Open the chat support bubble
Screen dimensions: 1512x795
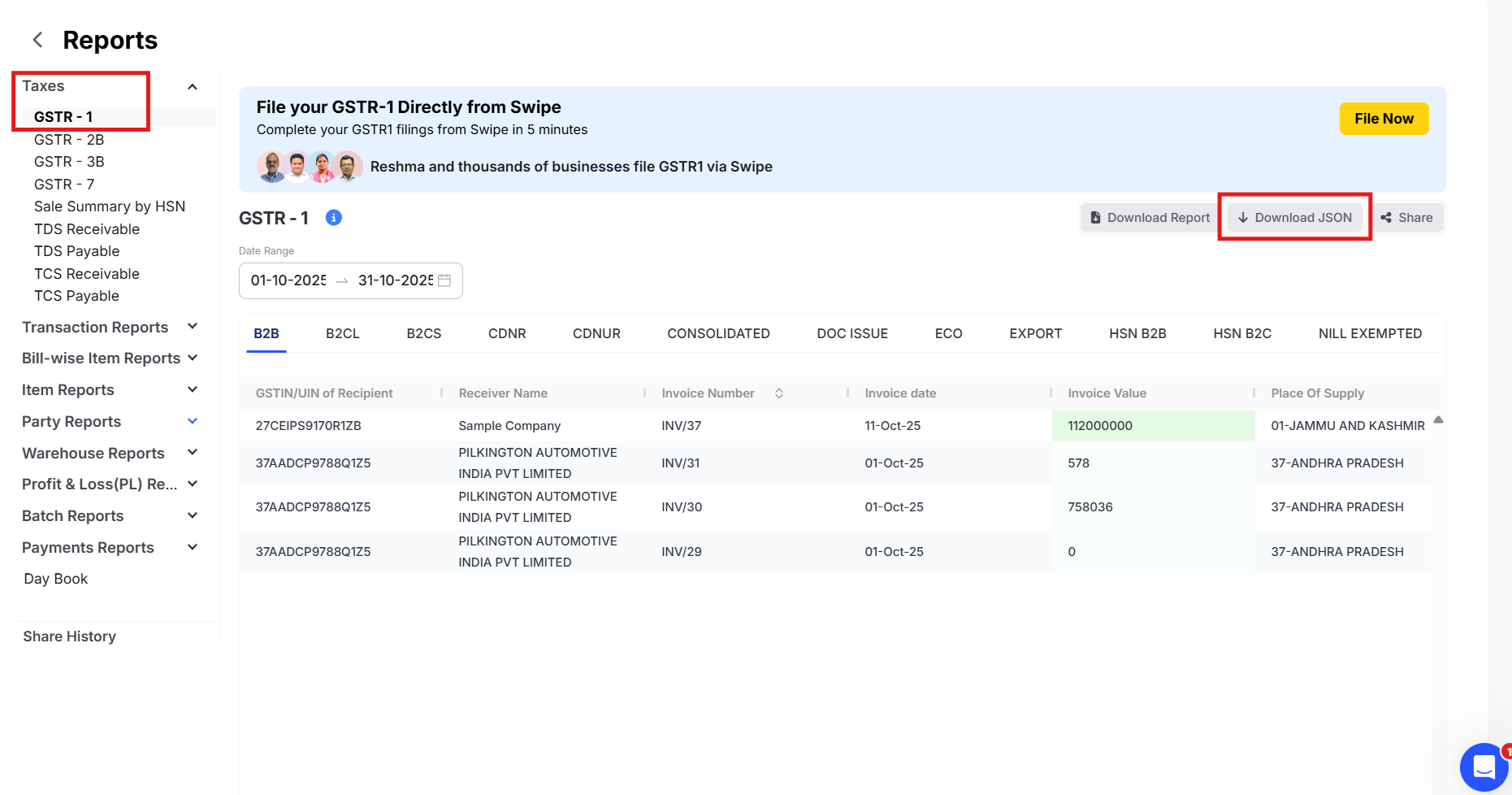click(x=1484, y=766)
